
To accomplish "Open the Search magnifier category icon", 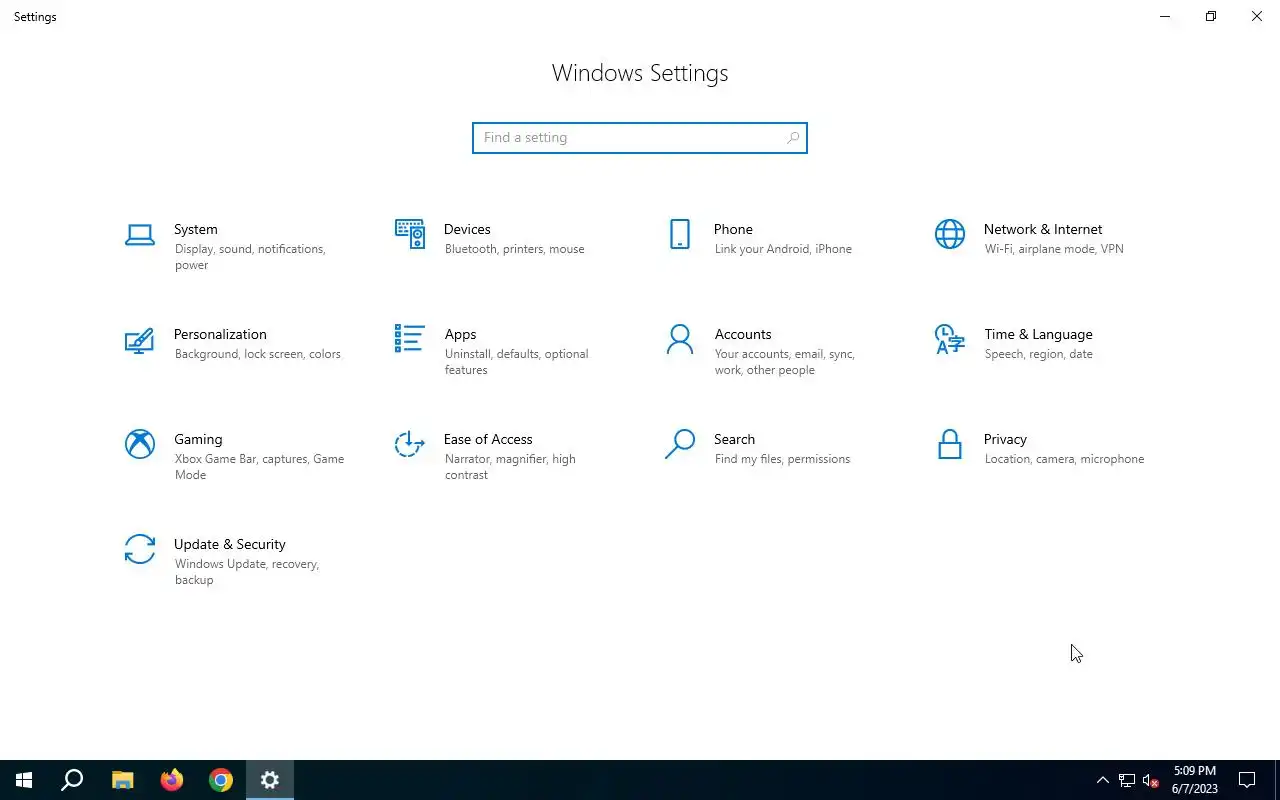I will pos(680,444).
